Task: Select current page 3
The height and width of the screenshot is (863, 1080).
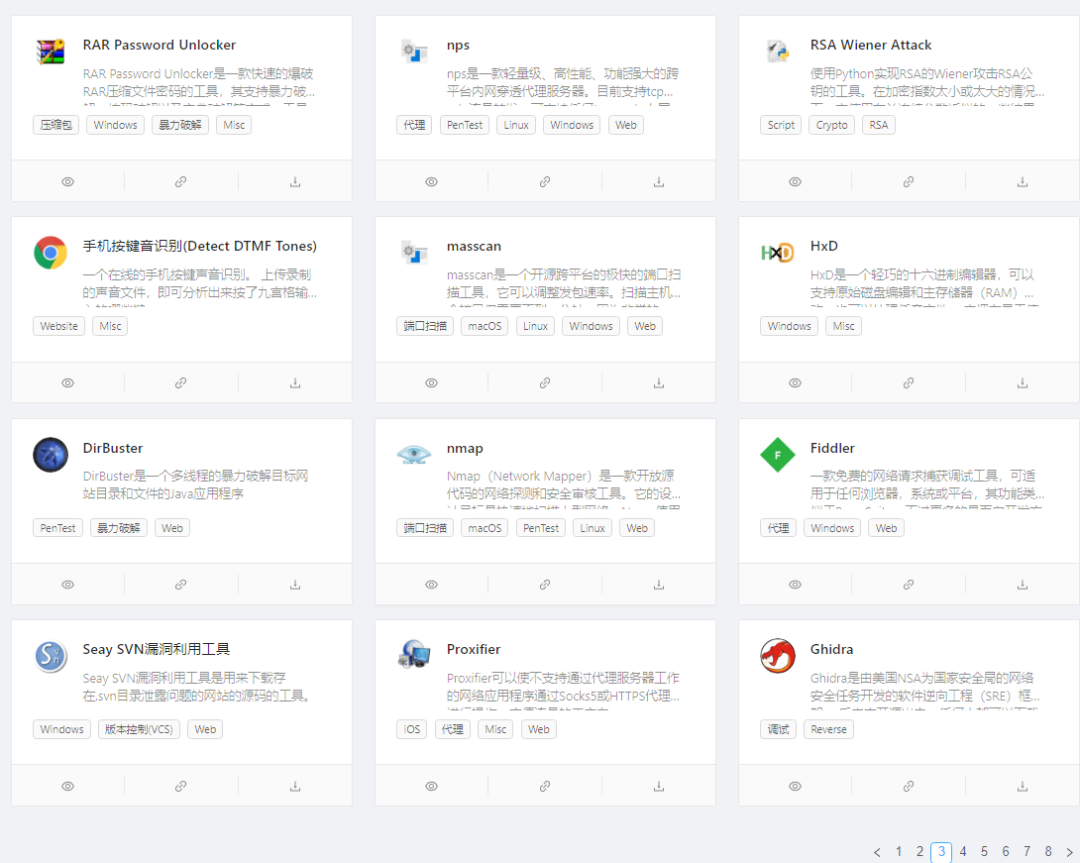Action: pos(942,852)
